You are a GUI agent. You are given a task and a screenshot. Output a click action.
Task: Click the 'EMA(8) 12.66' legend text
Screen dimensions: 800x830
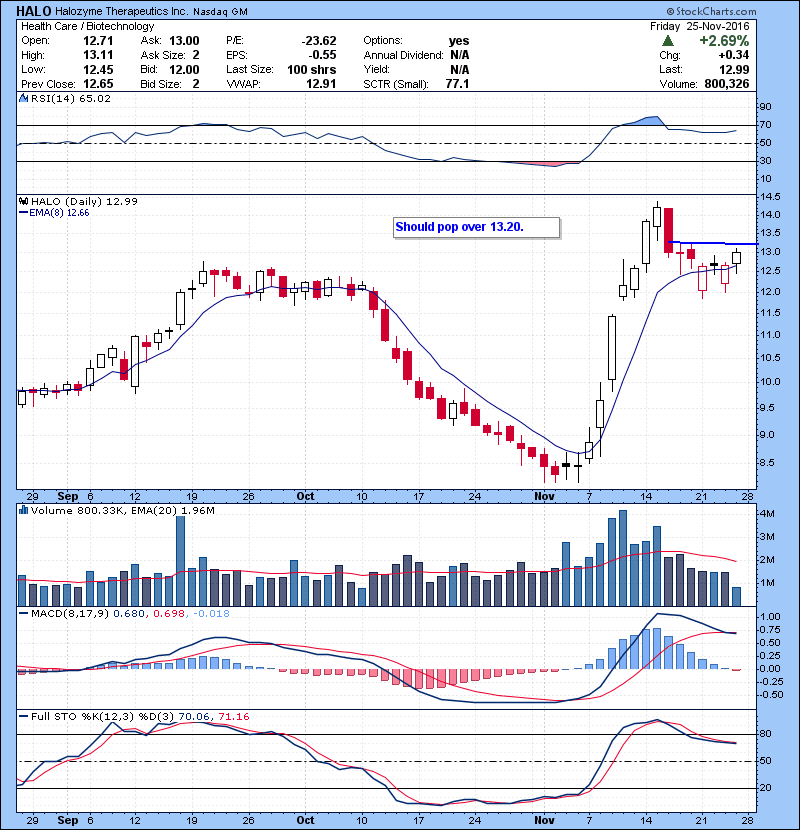[x=59, y=213]
